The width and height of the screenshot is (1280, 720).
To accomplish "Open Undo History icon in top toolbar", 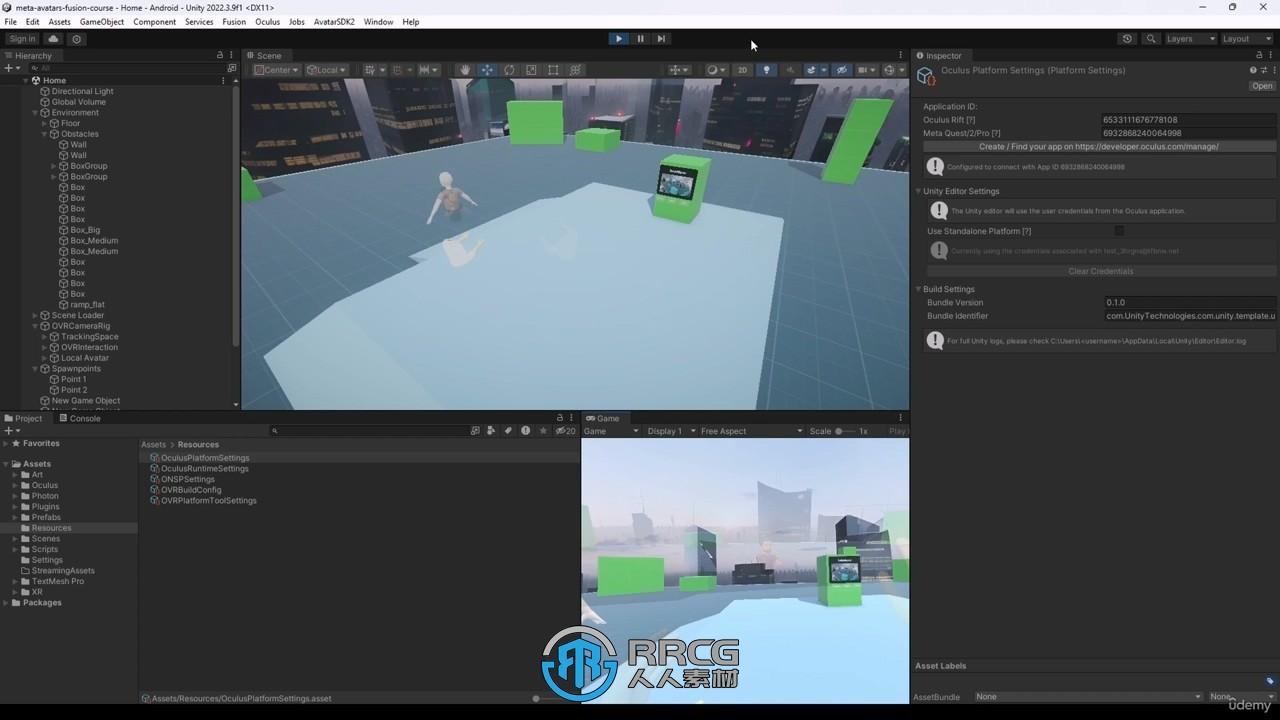I will click(x=1127, y=39).
